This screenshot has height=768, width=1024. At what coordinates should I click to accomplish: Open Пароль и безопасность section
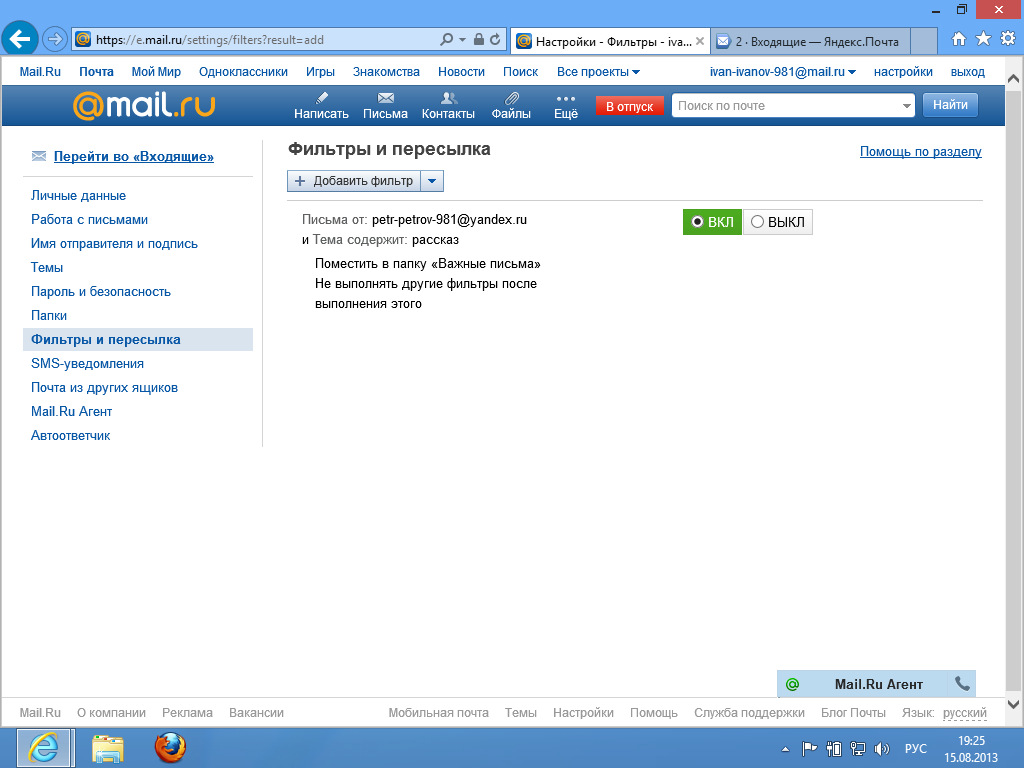(x=101, y=291)
